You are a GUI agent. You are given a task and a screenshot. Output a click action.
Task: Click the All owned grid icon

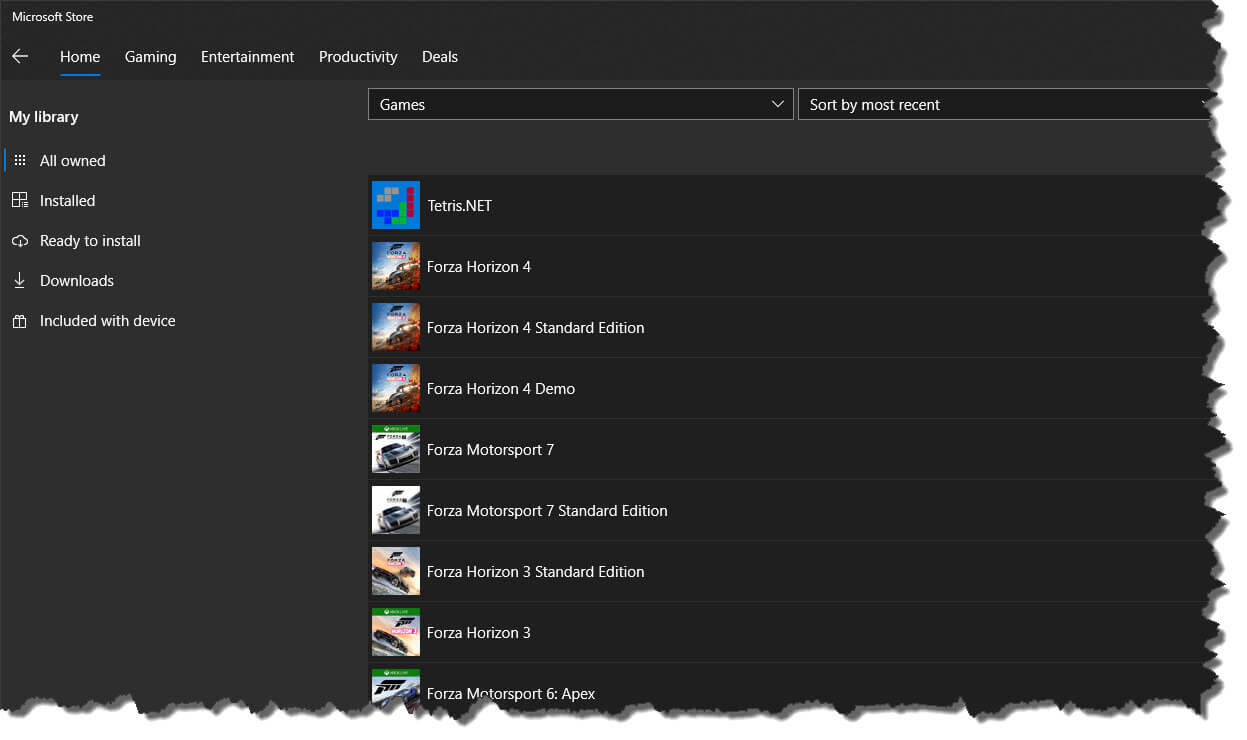[20, 160]
